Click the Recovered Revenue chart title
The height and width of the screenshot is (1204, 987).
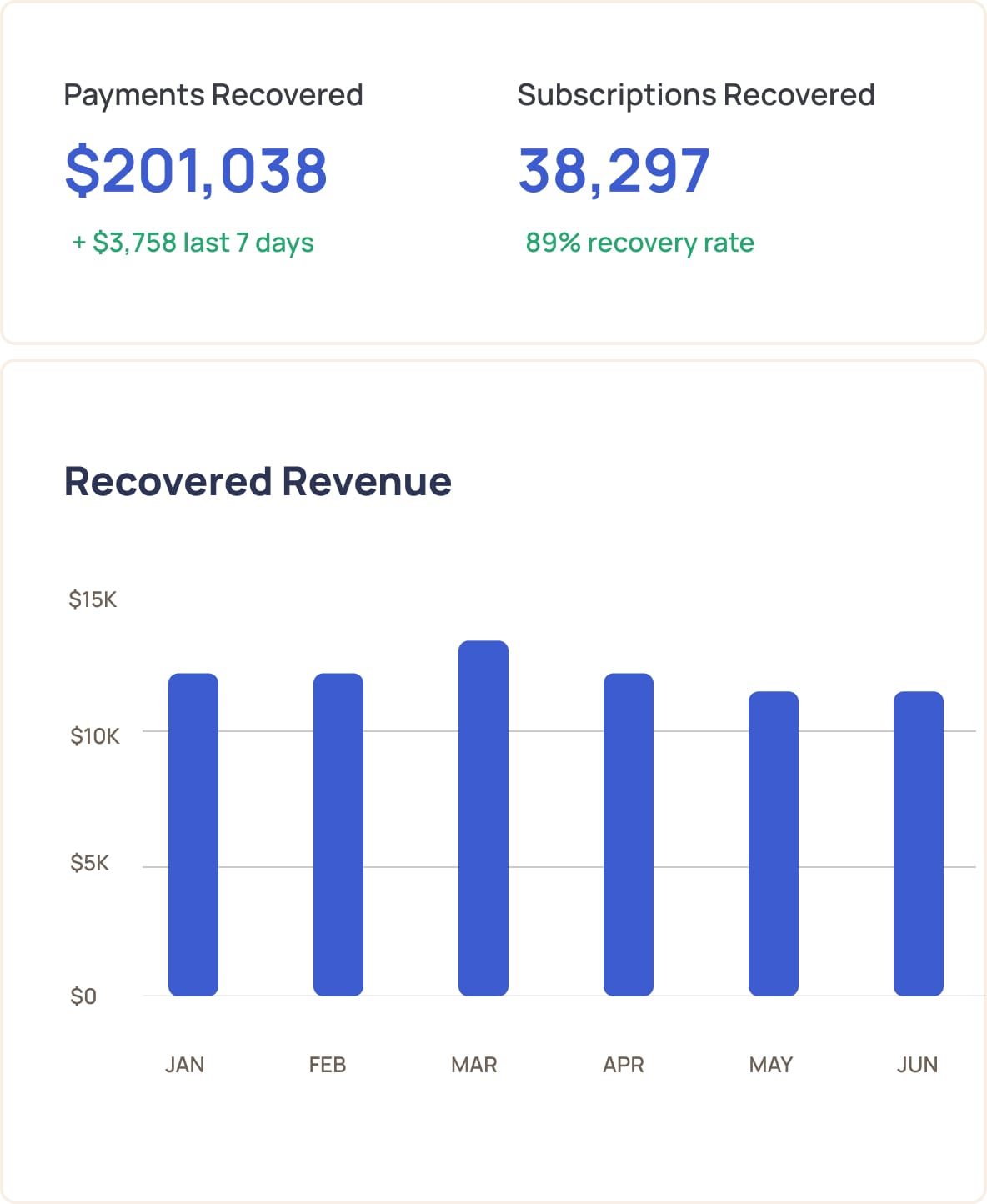[258, 480]
